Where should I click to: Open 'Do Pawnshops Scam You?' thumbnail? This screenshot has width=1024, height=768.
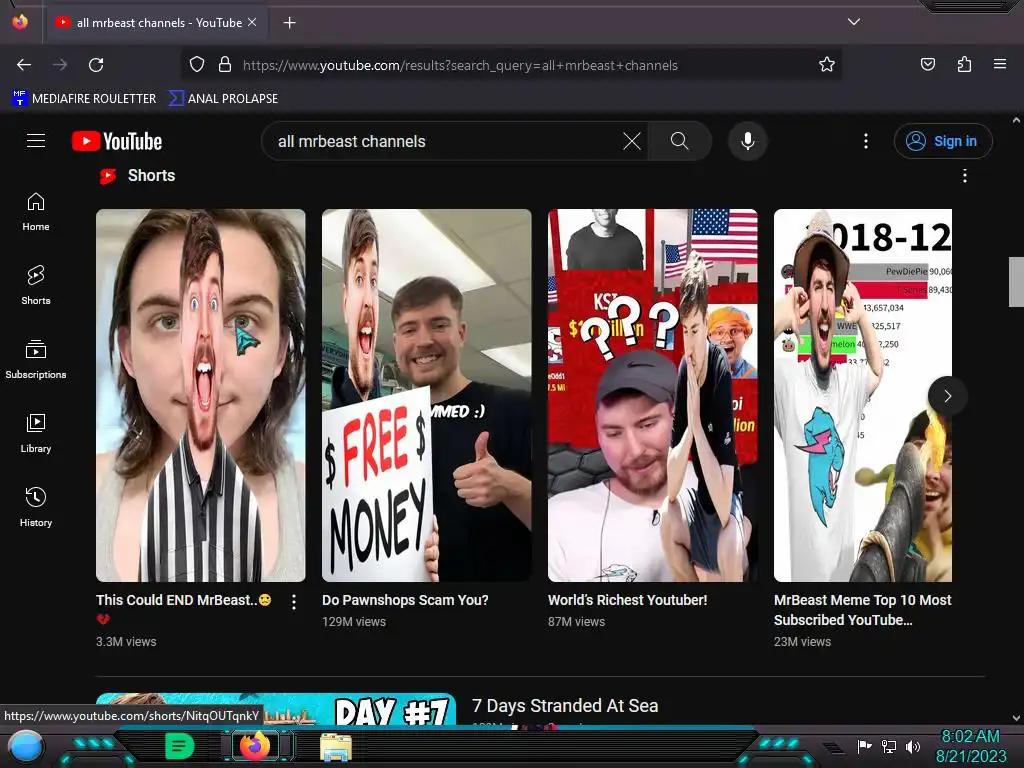click(426, 395)
